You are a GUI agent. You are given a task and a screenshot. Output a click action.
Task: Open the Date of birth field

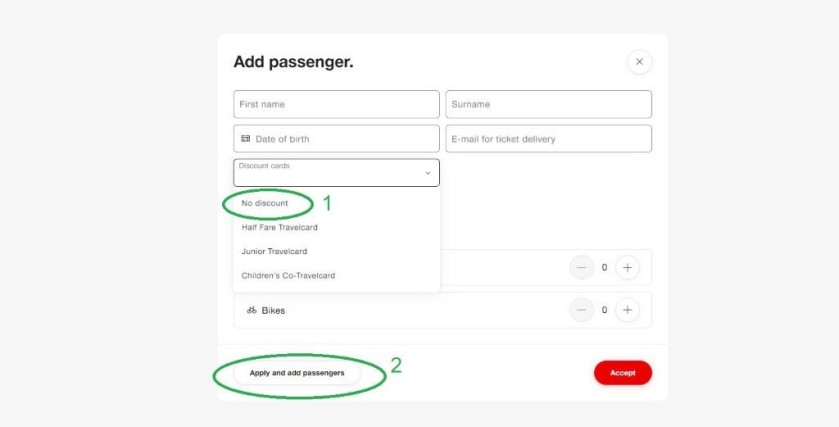336,139
